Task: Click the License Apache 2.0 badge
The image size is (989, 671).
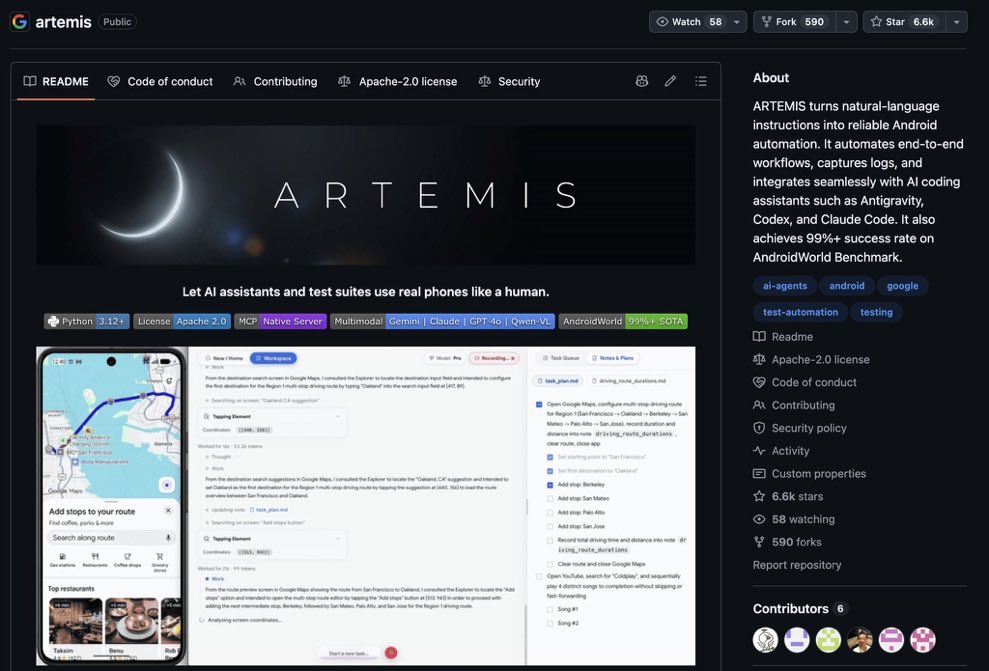Action: (182, 321)
